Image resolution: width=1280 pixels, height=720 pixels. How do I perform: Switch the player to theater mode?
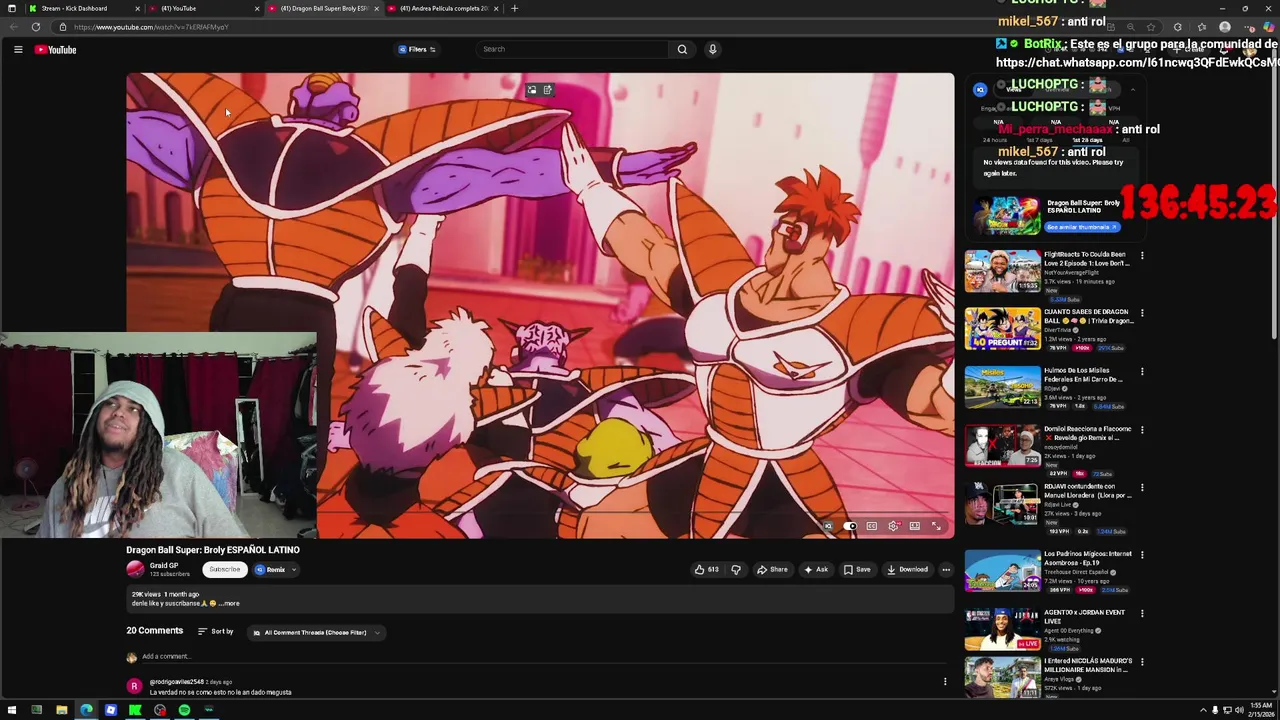(914, 526)
